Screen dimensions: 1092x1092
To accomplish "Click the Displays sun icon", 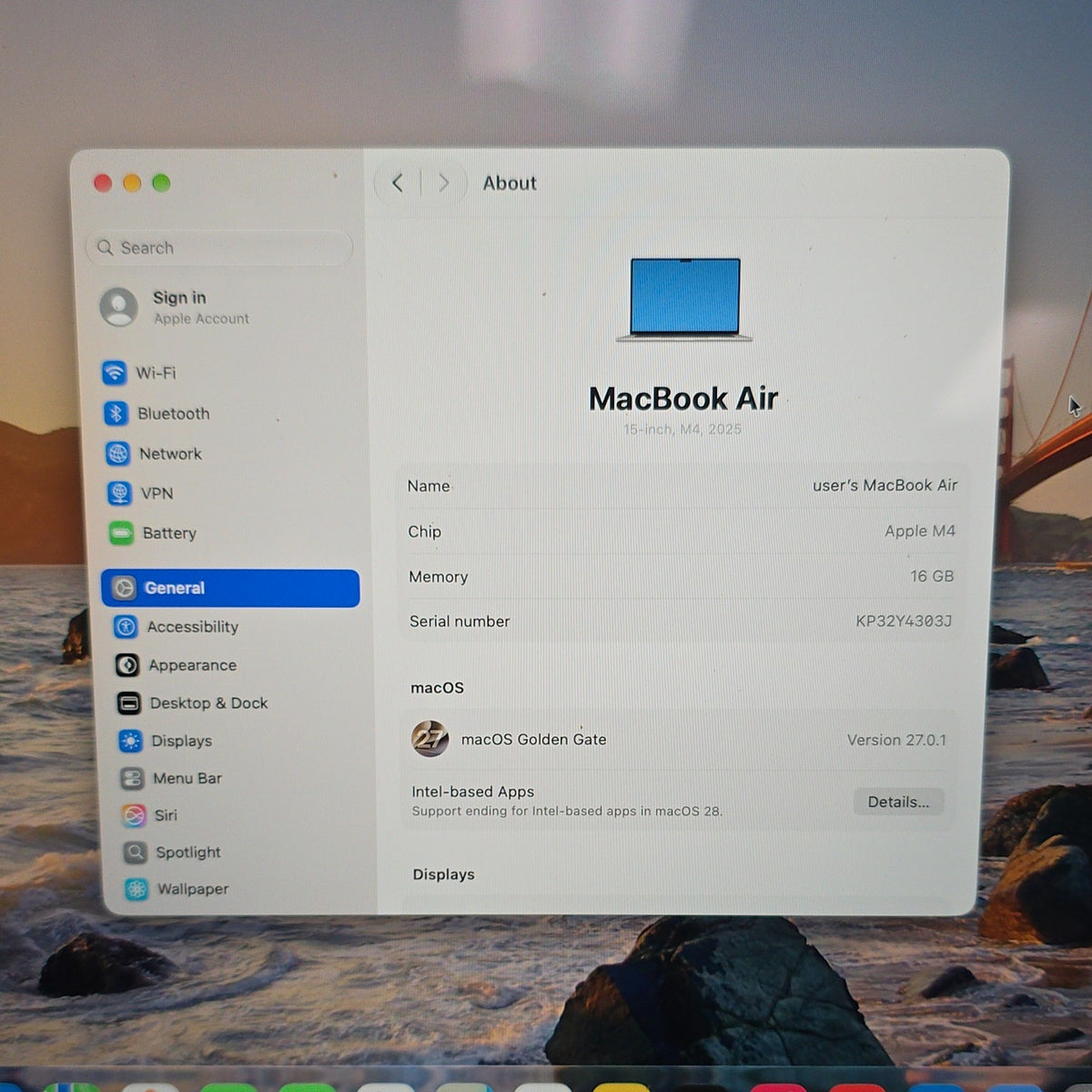I will click(131, 741).
